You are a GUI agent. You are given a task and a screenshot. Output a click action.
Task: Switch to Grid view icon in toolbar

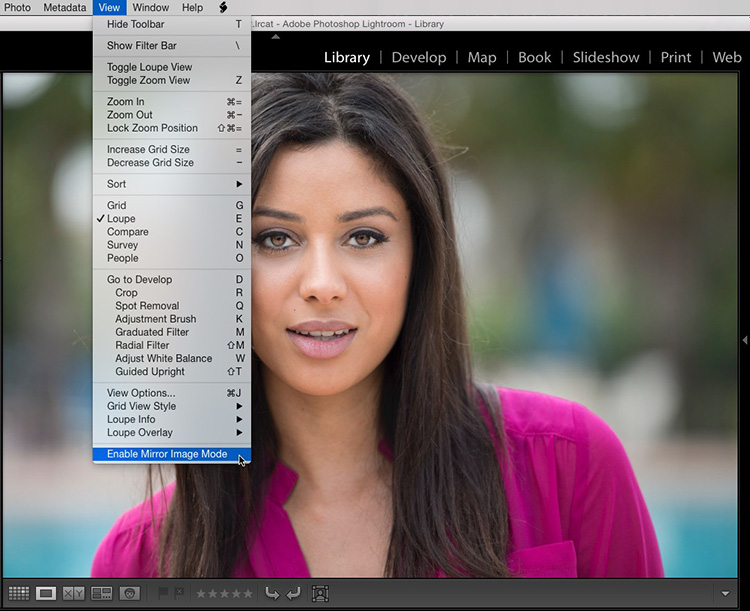[x=19, y=593]
